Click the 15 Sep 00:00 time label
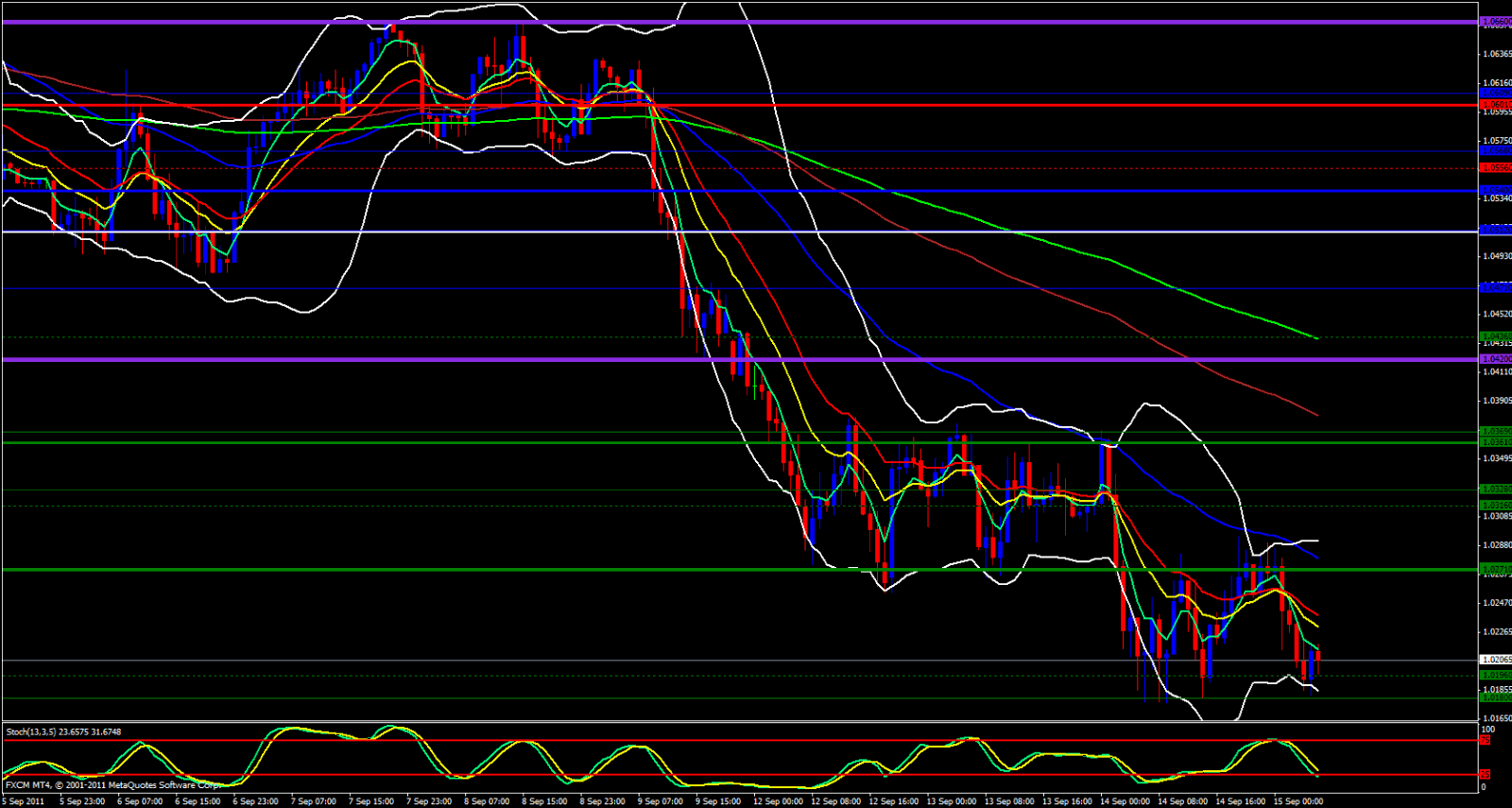The width and height of the screenshot is (1512, 808). [1298, 801]
